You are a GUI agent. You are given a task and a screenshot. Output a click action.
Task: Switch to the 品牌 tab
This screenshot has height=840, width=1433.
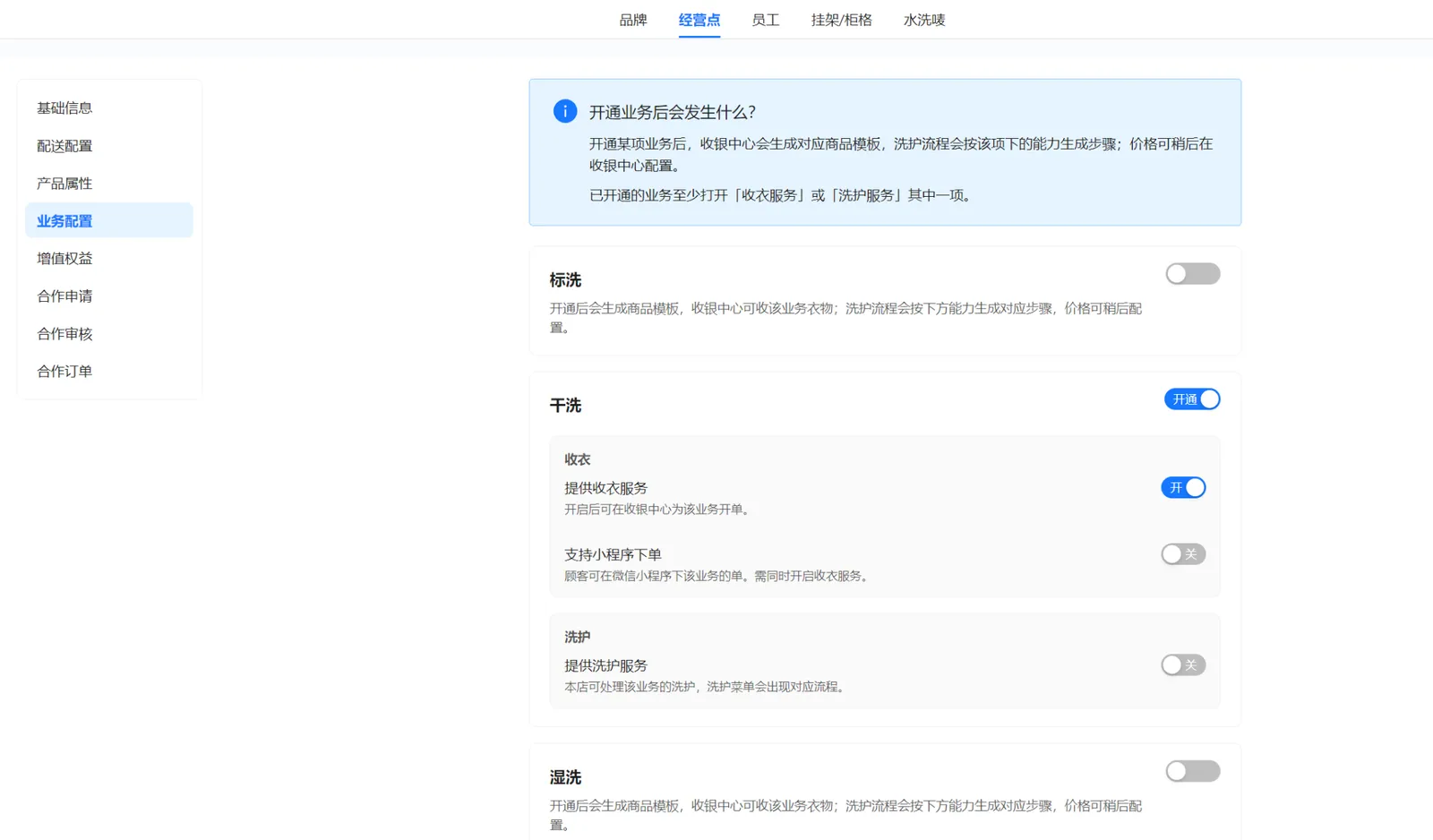(x=633, y=20)
